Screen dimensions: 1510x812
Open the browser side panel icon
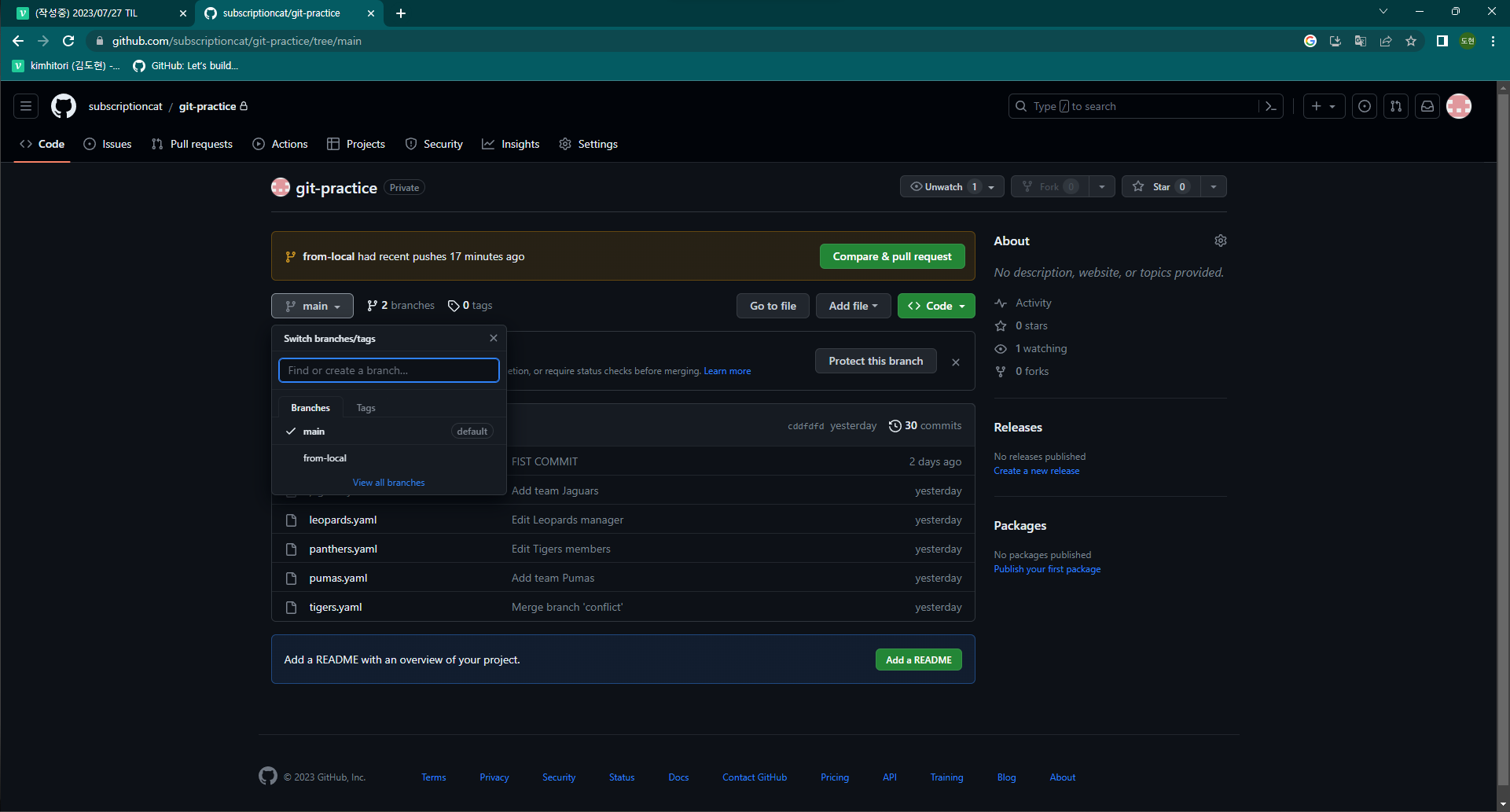coord(1442,41)
